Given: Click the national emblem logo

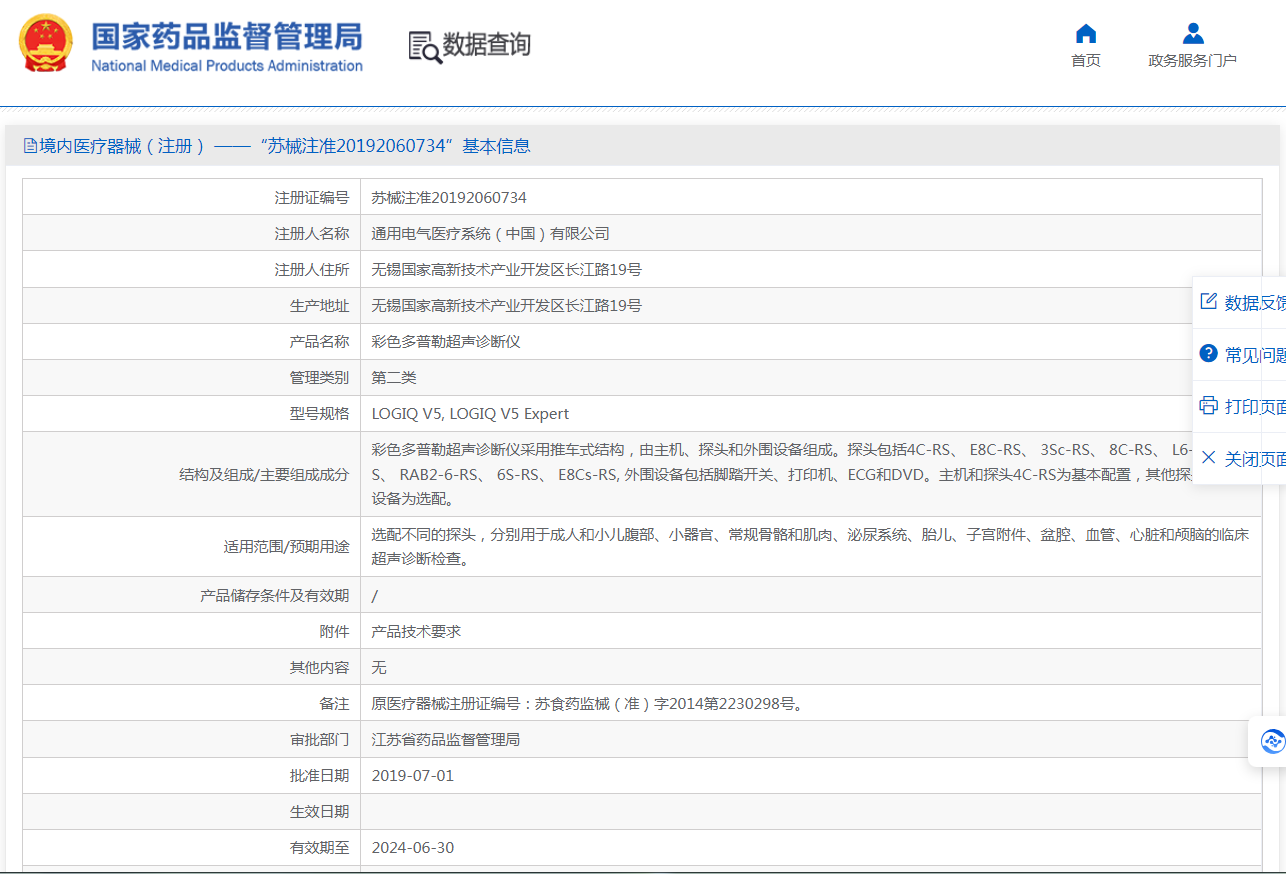Looking at the screenshot, I should pyautogui.click(x=46, y=44).
